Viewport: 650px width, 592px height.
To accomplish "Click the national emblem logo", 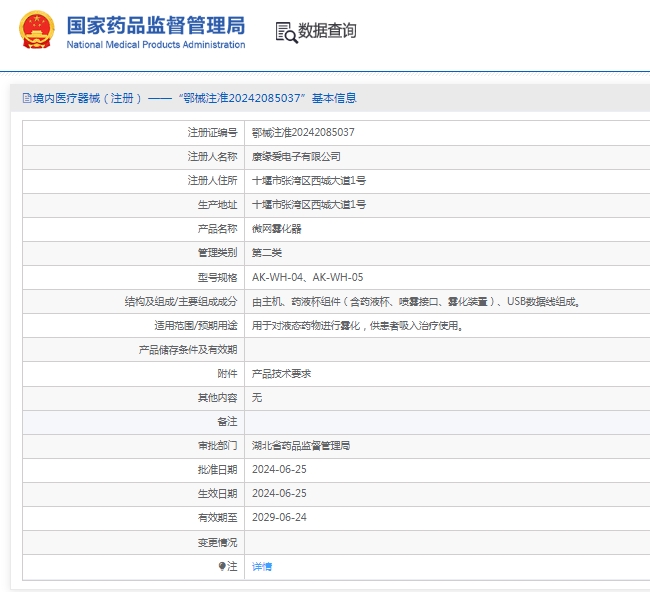I will (x=37, y=30).
